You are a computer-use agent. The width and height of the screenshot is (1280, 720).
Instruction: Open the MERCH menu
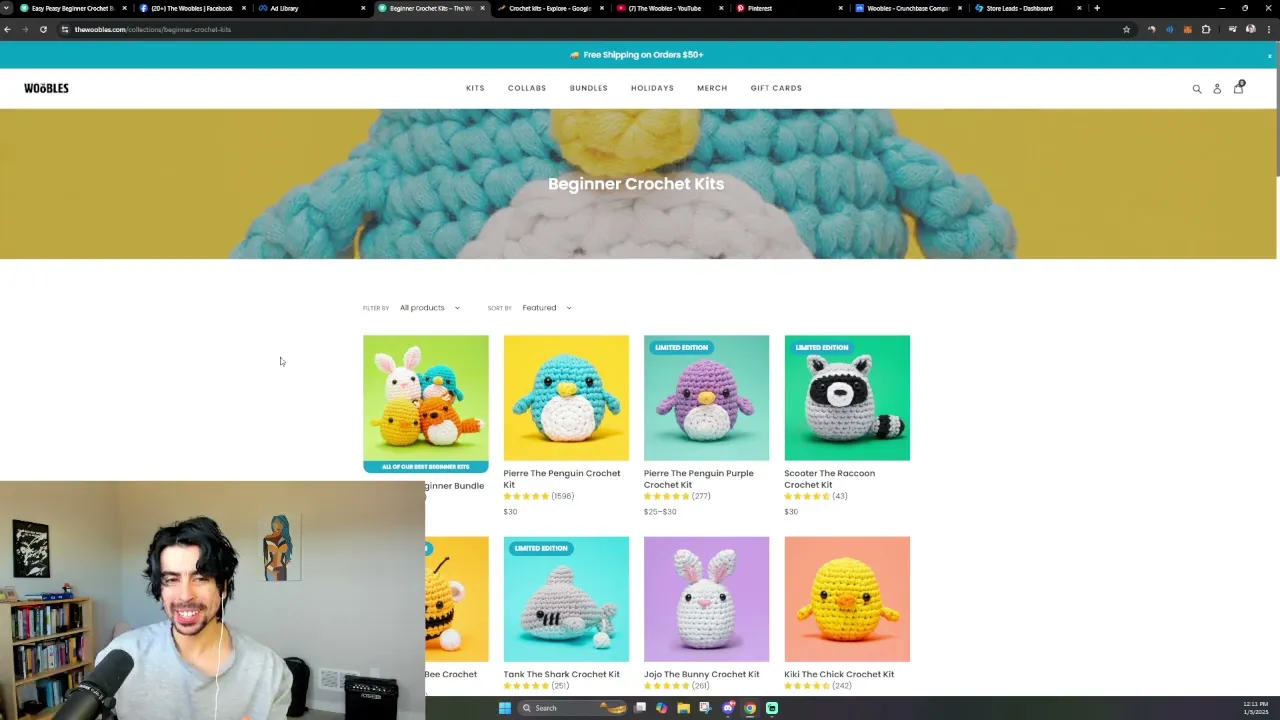(x=712, y=88)
